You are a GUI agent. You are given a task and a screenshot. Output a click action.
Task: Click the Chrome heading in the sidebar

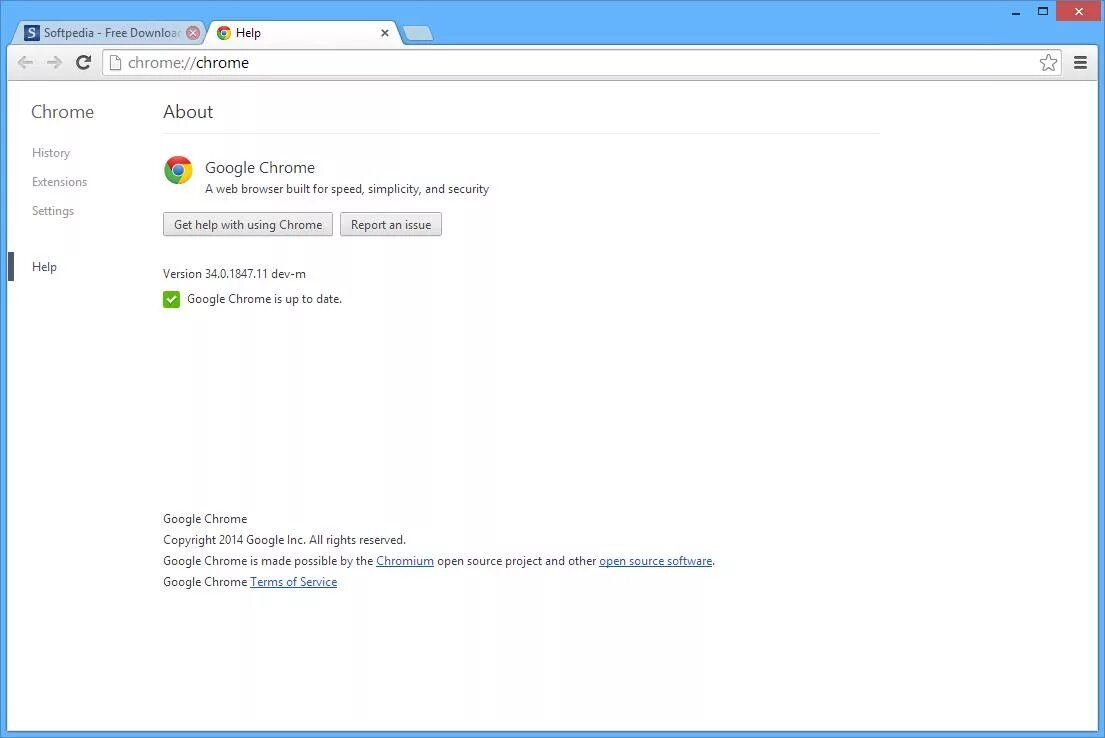pos(62,111)
